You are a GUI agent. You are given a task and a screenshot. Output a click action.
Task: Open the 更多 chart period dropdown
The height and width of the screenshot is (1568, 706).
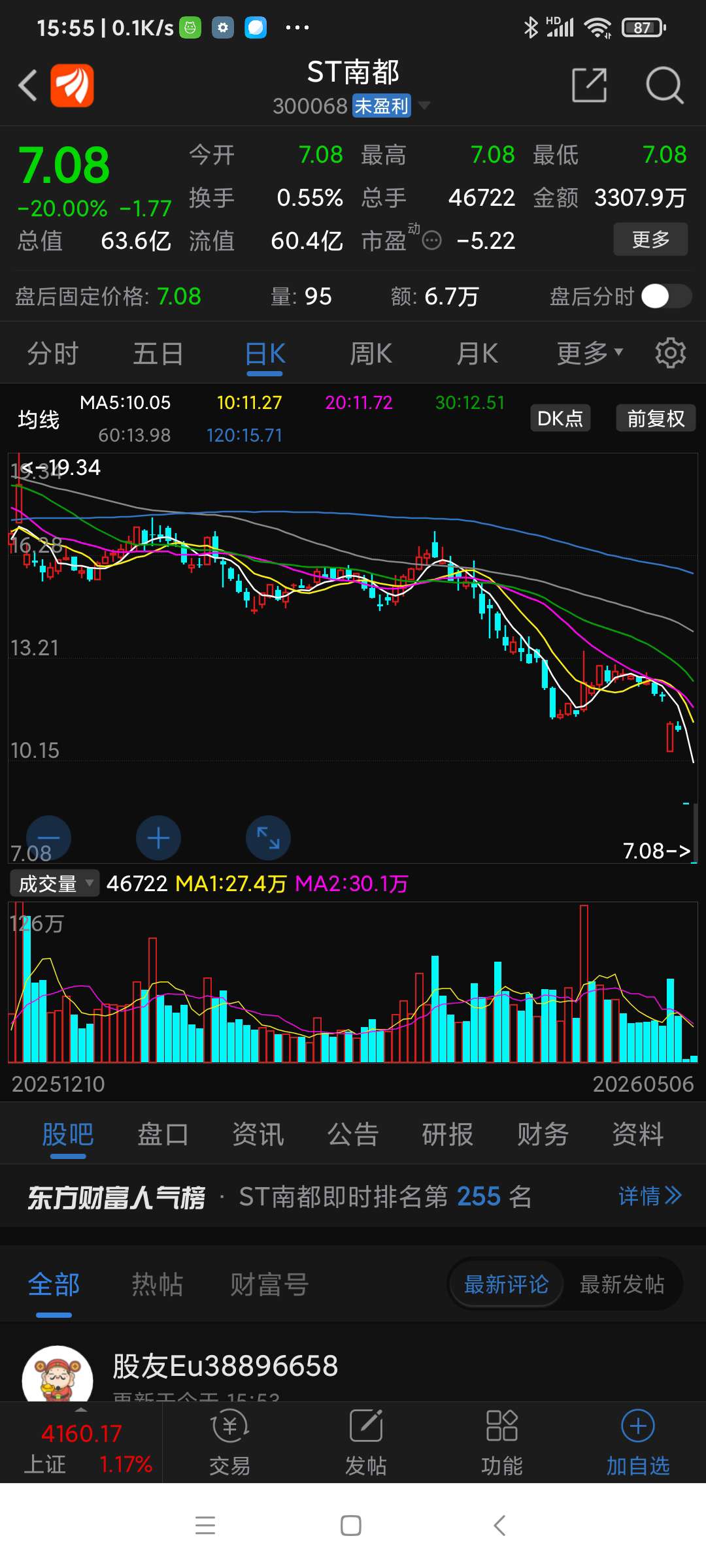tap(590, 353)
